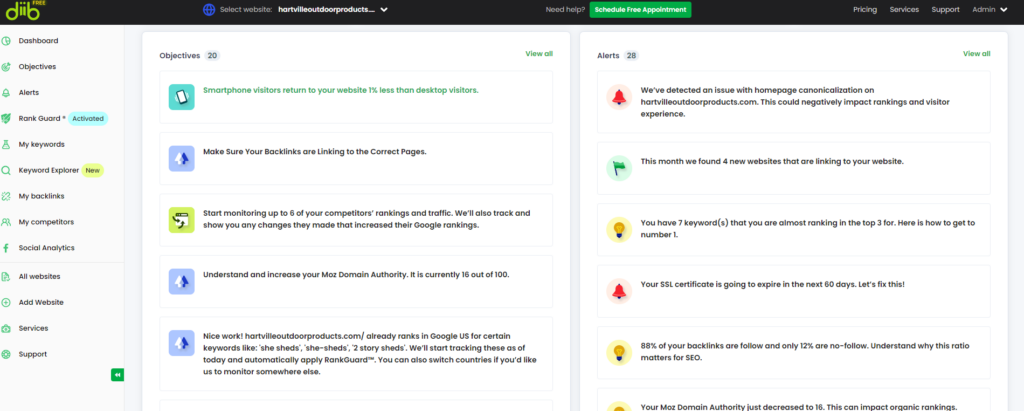Click the My competitors people icon

(6, 222)
